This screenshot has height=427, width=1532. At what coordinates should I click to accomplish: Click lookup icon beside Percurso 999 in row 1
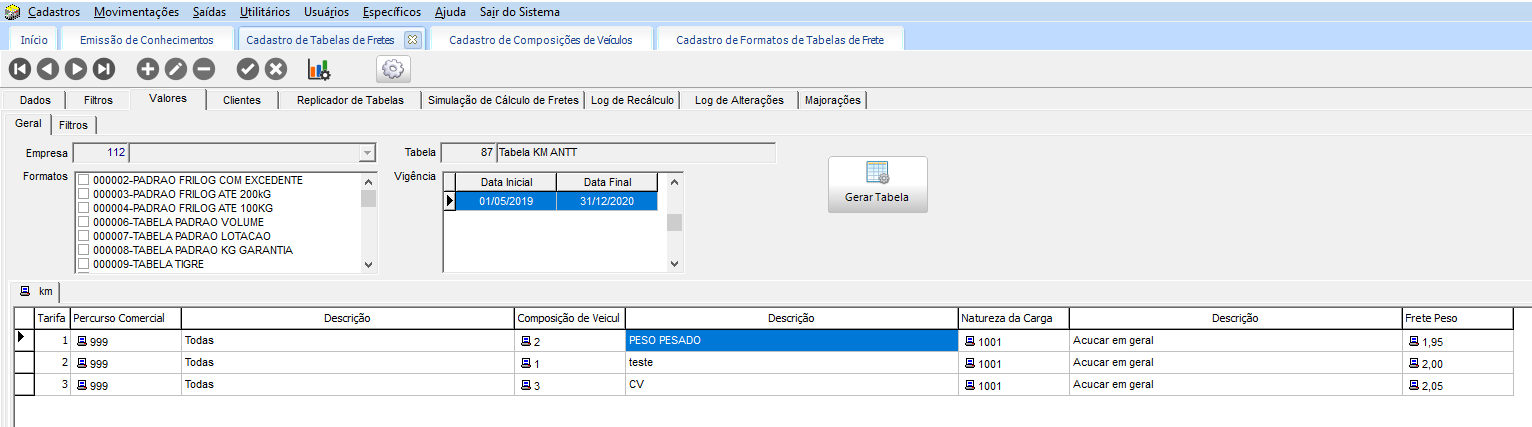pos(81,341)
